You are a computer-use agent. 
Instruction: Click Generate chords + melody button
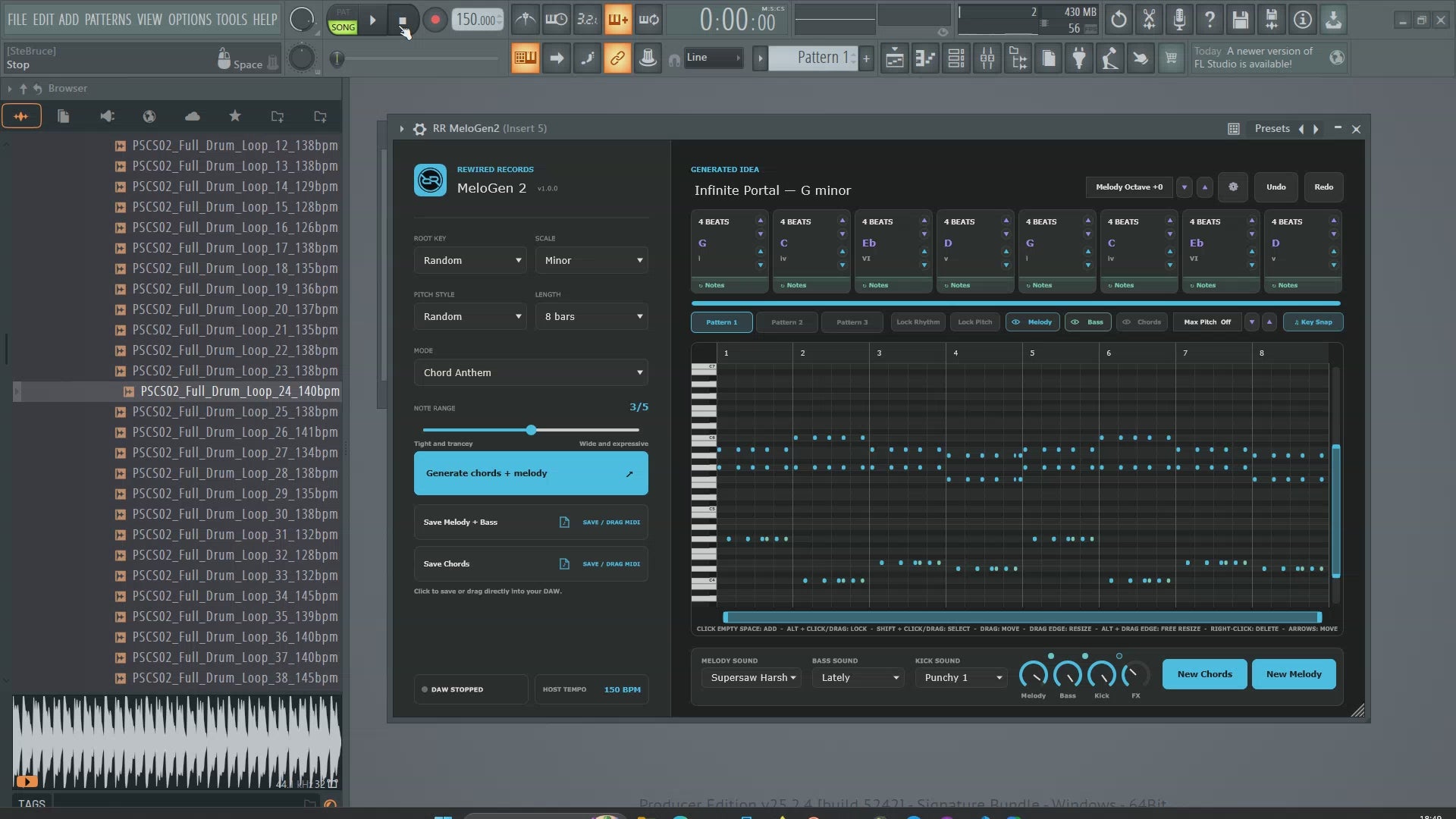531,473
